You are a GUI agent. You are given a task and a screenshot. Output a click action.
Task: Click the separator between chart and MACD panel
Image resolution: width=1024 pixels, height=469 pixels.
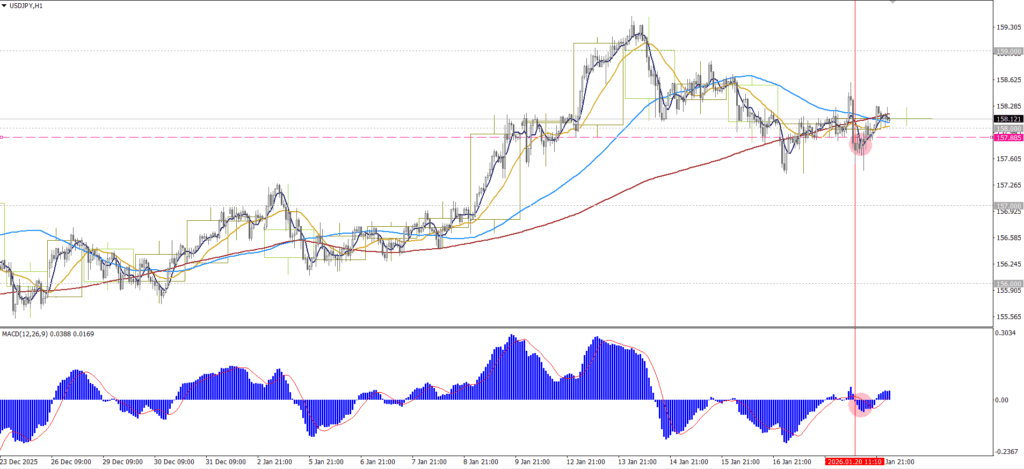click(x=500, y=326)
